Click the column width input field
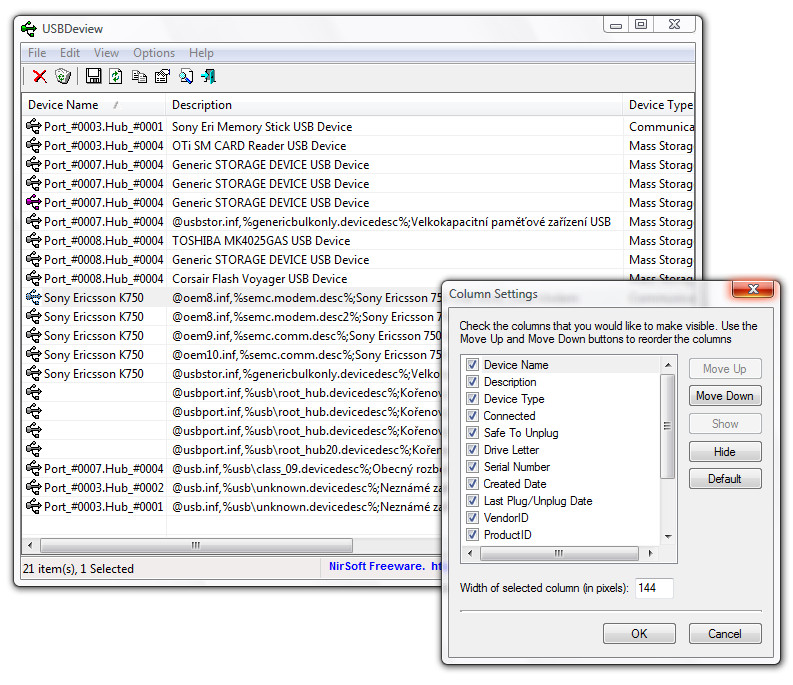This screenshot has height=685, width=793. pyautogui.click(x=654, y=588)
